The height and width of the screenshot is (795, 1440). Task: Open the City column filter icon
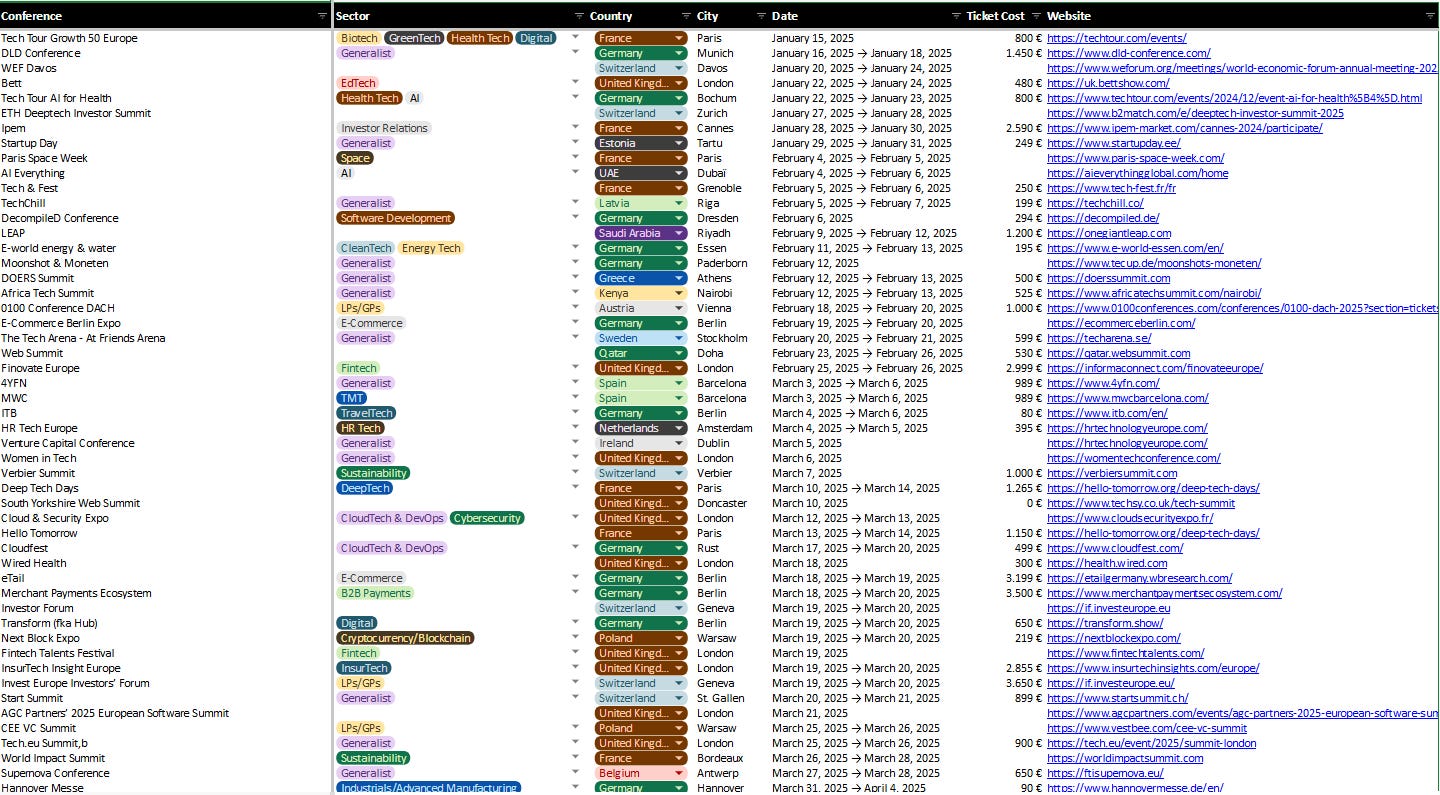761,16
